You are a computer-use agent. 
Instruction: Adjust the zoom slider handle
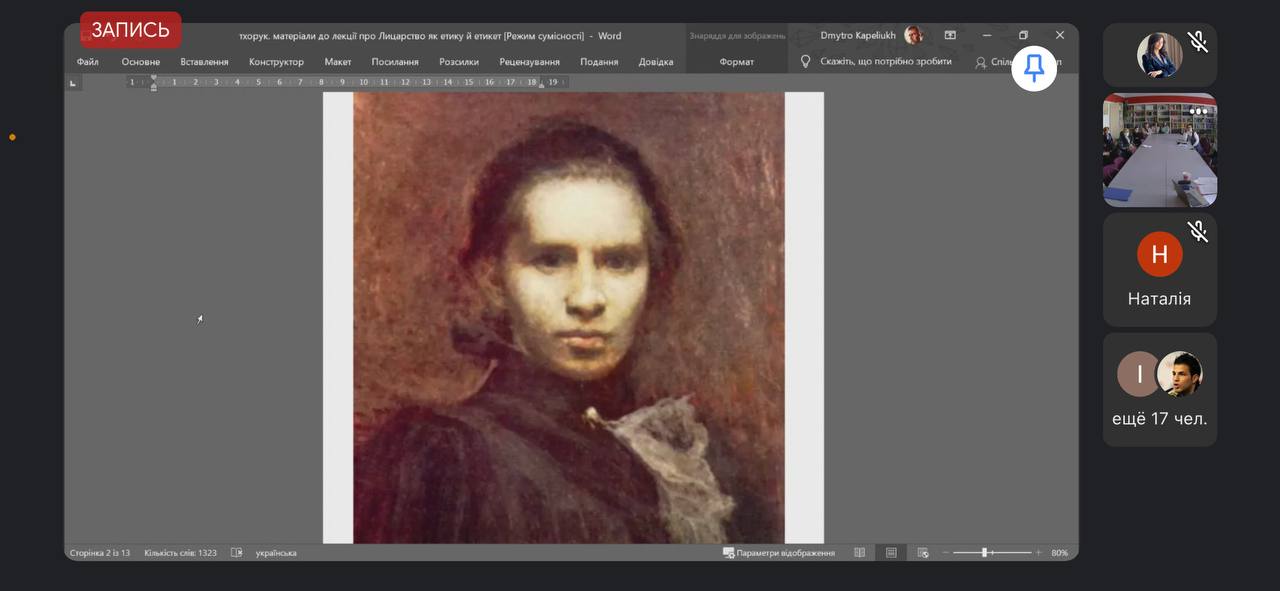(x=985, y=553)
